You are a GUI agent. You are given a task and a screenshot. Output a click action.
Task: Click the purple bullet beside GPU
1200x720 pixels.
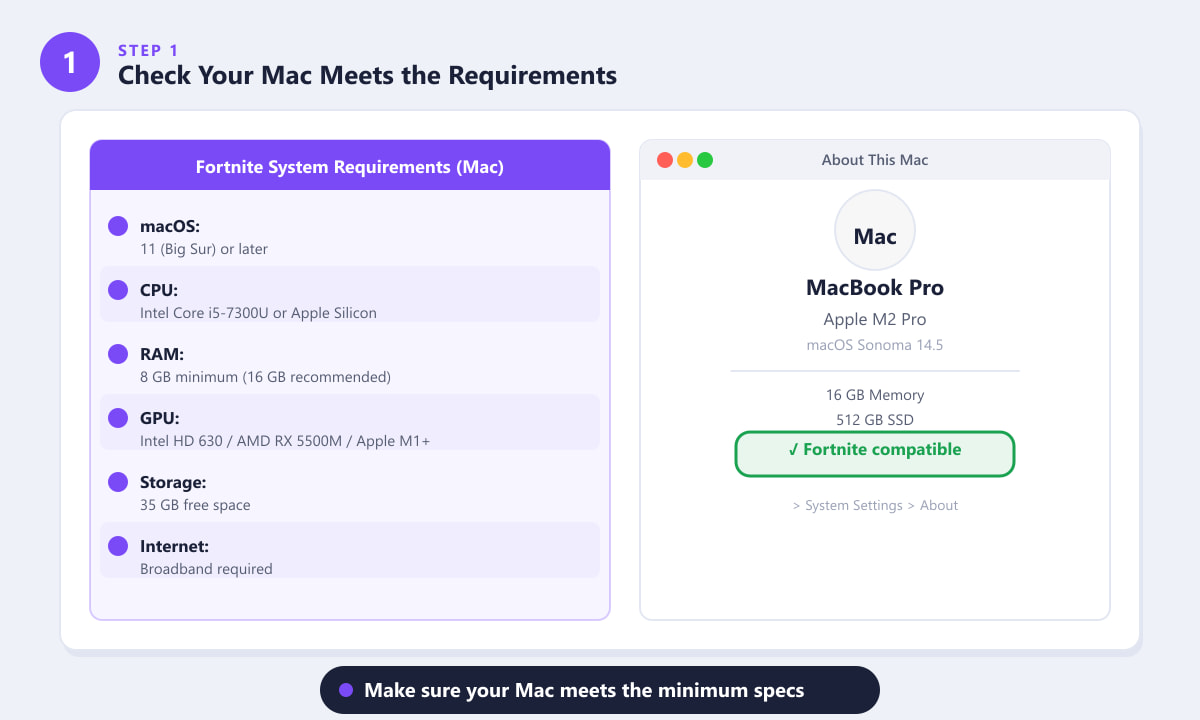(118, 418)
